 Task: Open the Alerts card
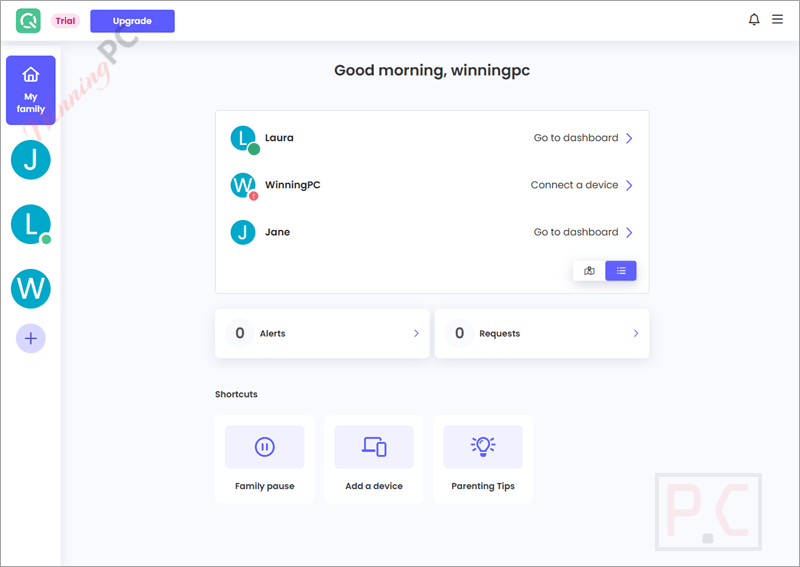click(x=322, y=333)
